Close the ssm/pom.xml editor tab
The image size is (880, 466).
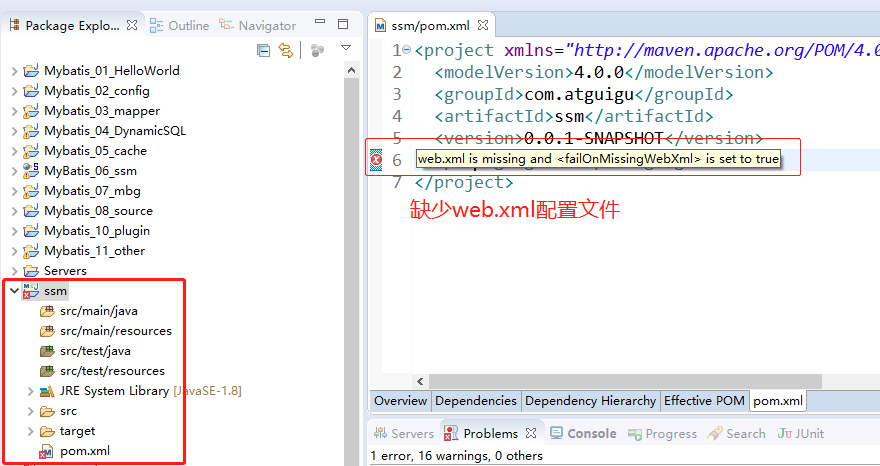tap(483, 25)
